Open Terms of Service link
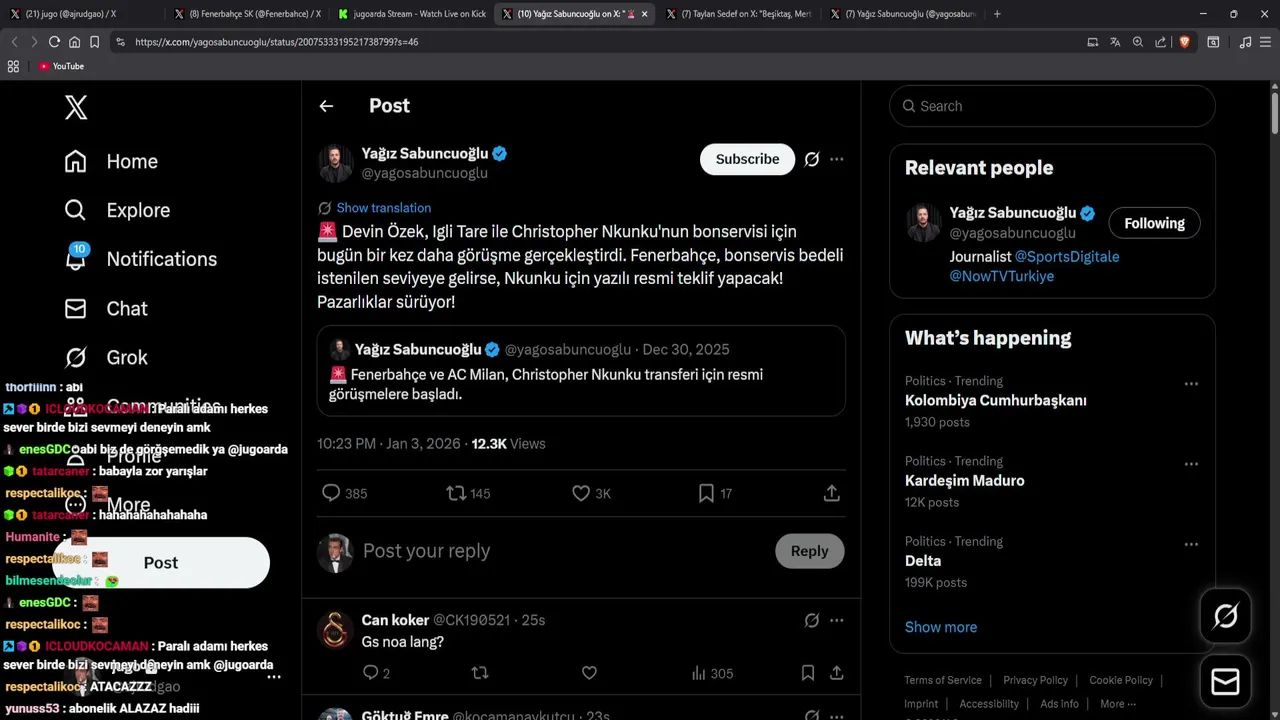Viewport: 1280px width, 720px height. coord(943,680)
